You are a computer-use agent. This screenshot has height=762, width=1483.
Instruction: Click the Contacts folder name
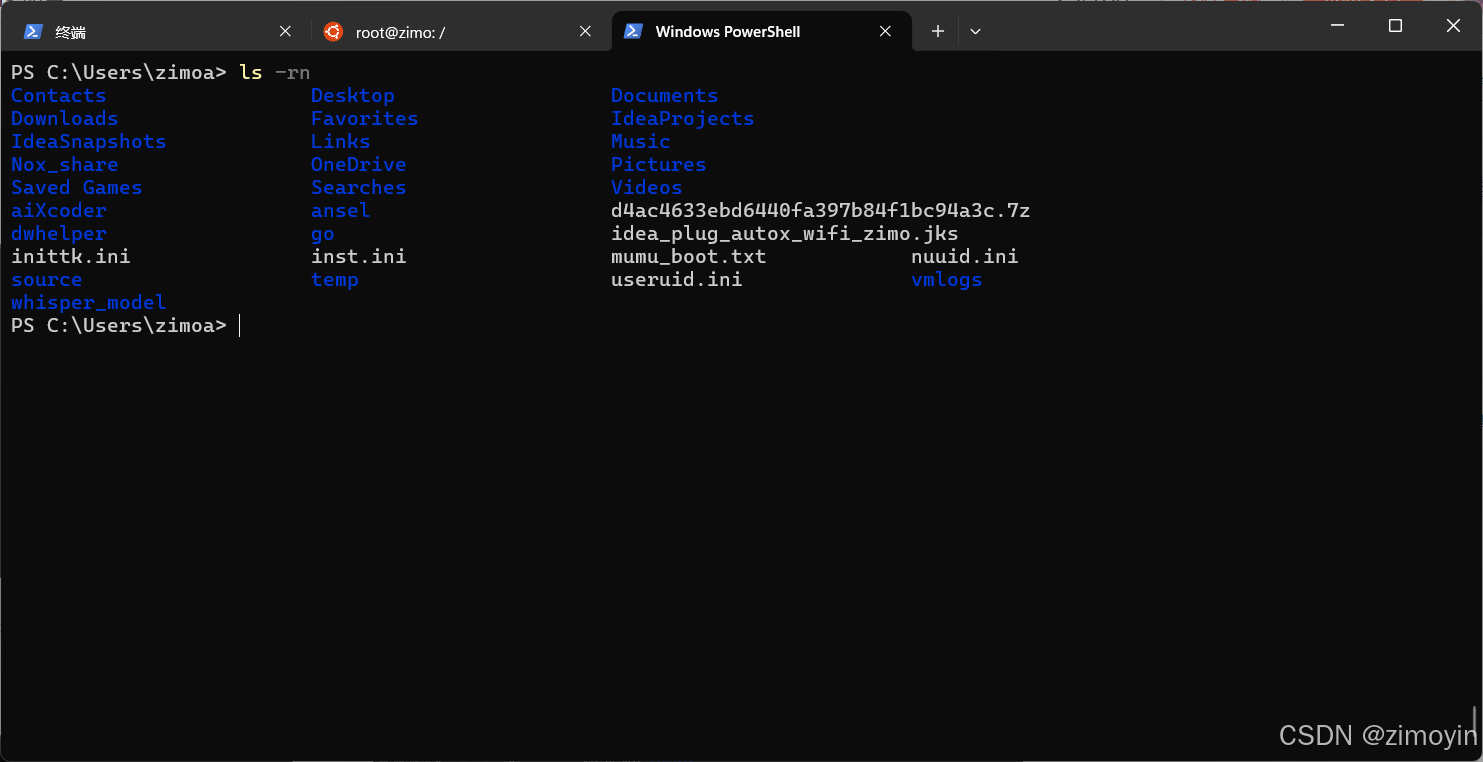coord(58,96)
